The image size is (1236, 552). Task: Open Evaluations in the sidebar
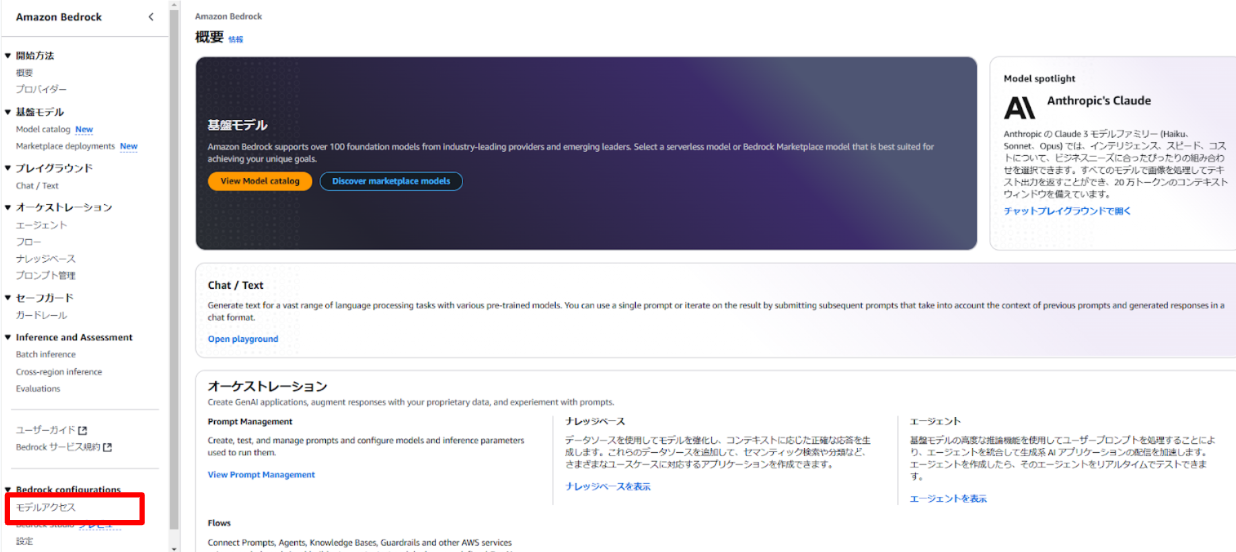click(x=38, y=388)
